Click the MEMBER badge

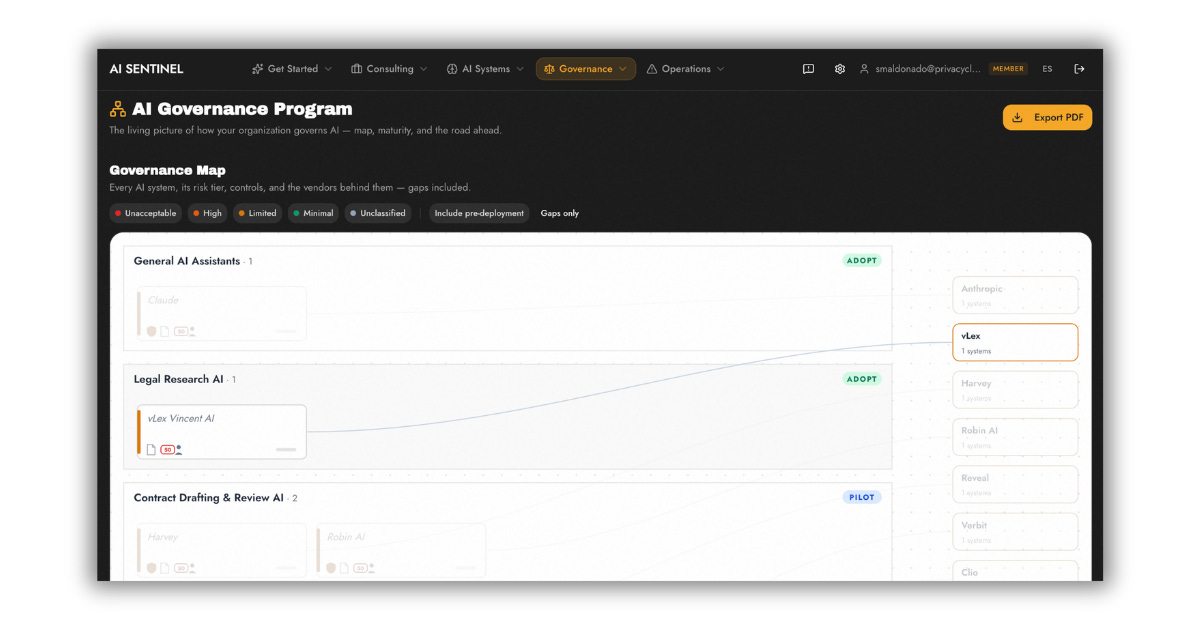[x=1008, y=69]
